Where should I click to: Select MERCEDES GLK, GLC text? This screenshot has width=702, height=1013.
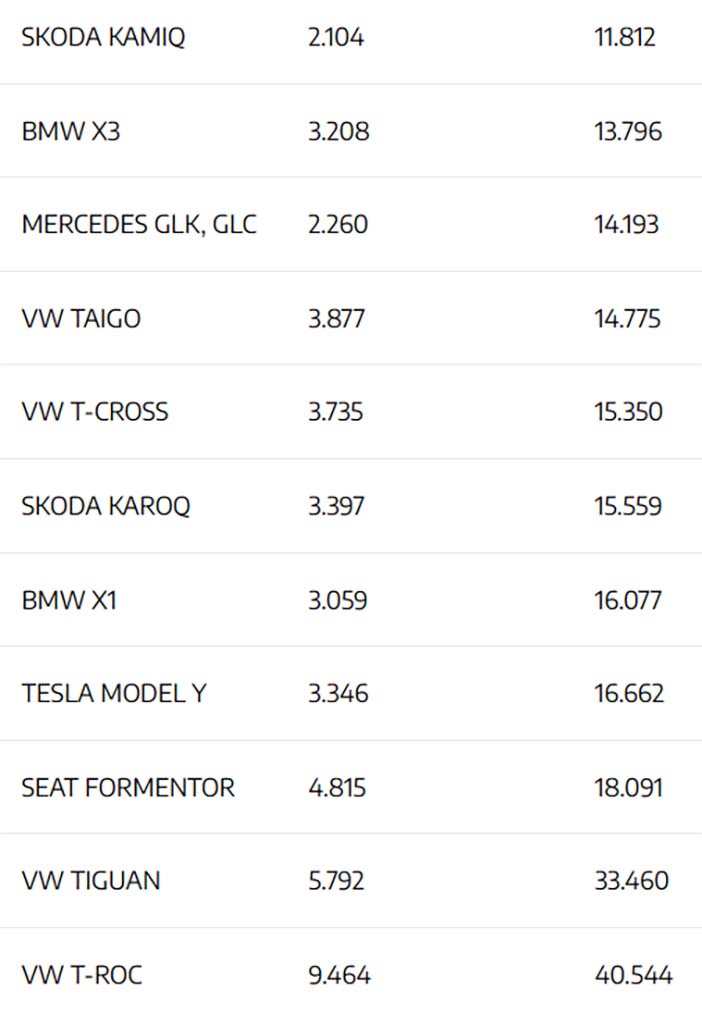point(139,225)
